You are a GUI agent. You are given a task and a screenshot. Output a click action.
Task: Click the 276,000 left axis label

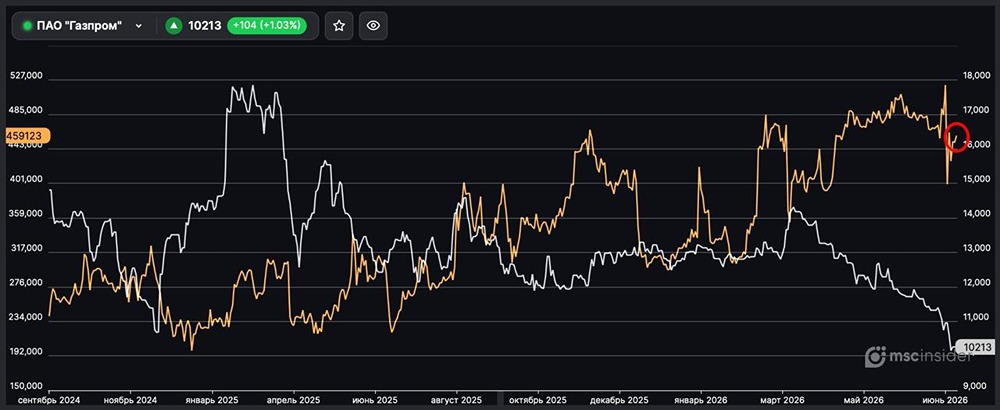(x=27, y=282)
